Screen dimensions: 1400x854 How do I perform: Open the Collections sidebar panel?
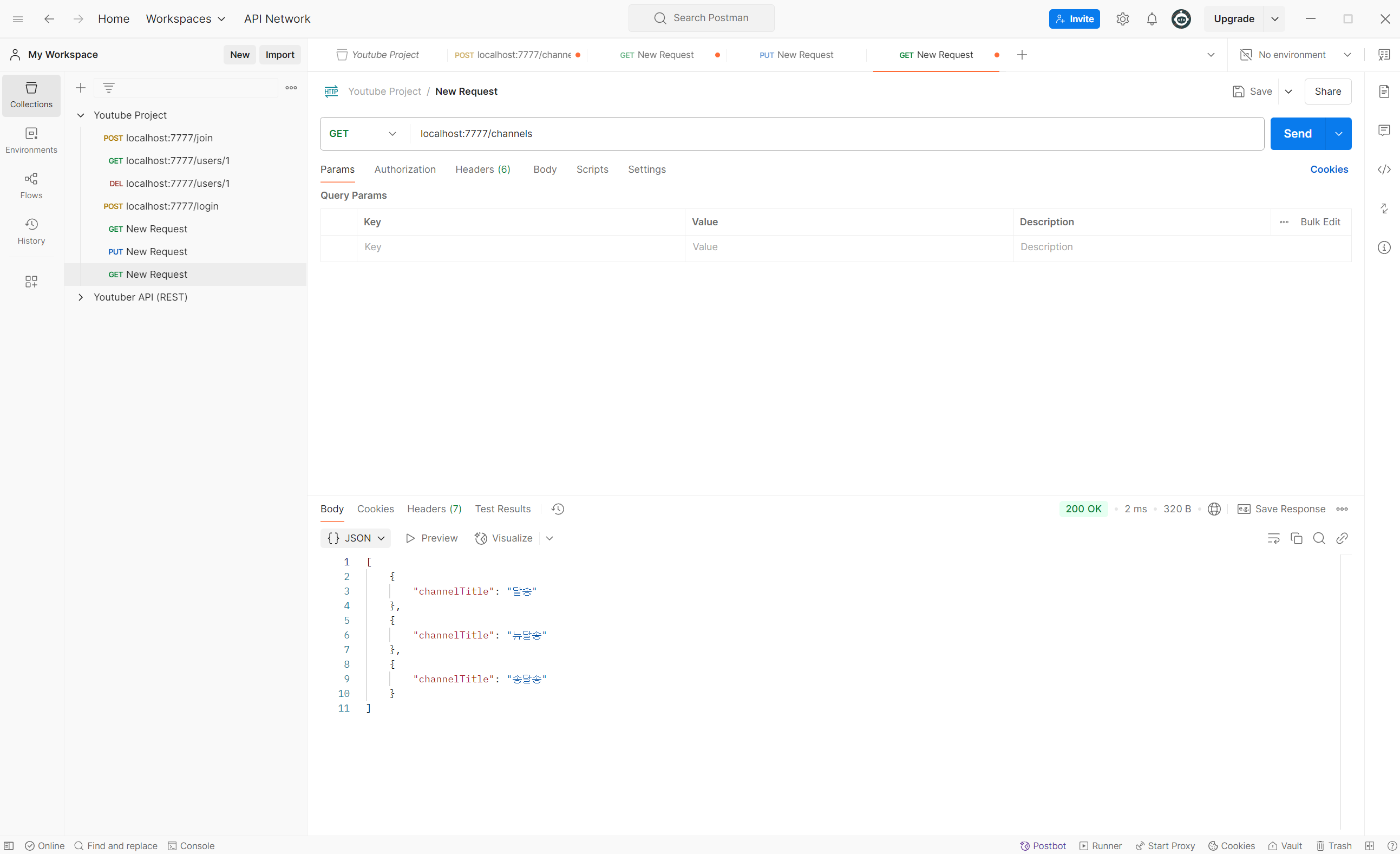pos(31,95)
